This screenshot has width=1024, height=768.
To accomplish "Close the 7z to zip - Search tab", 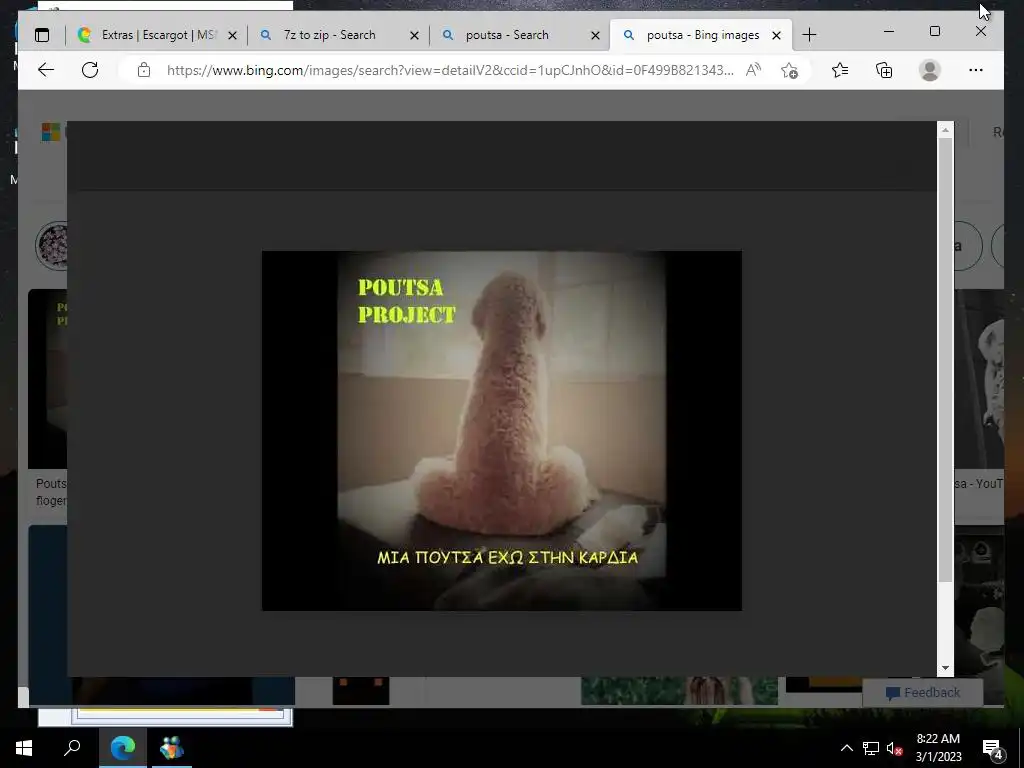I will tap(414, 35).
